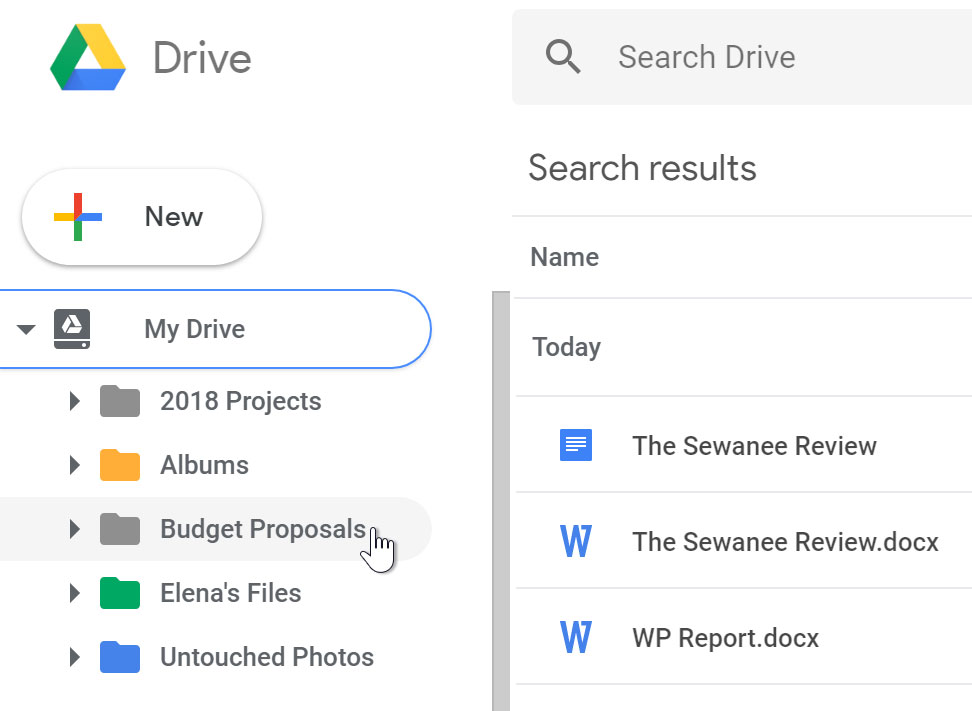This screenshot has height=711, width=972.
Task: Click the blue Untouched Photos folder icon
Action: tap(118, 656)
